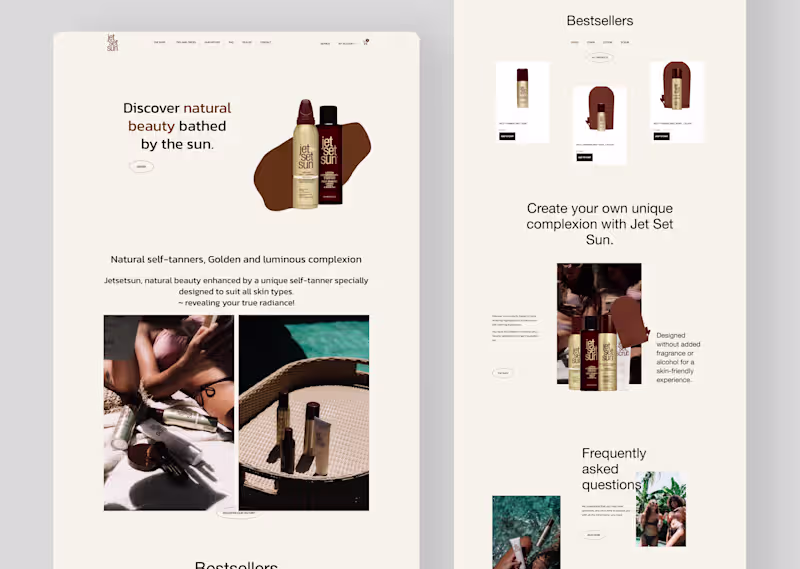
Task: Click pill button under Frequently asked questions
Action: tap(593, 535)
